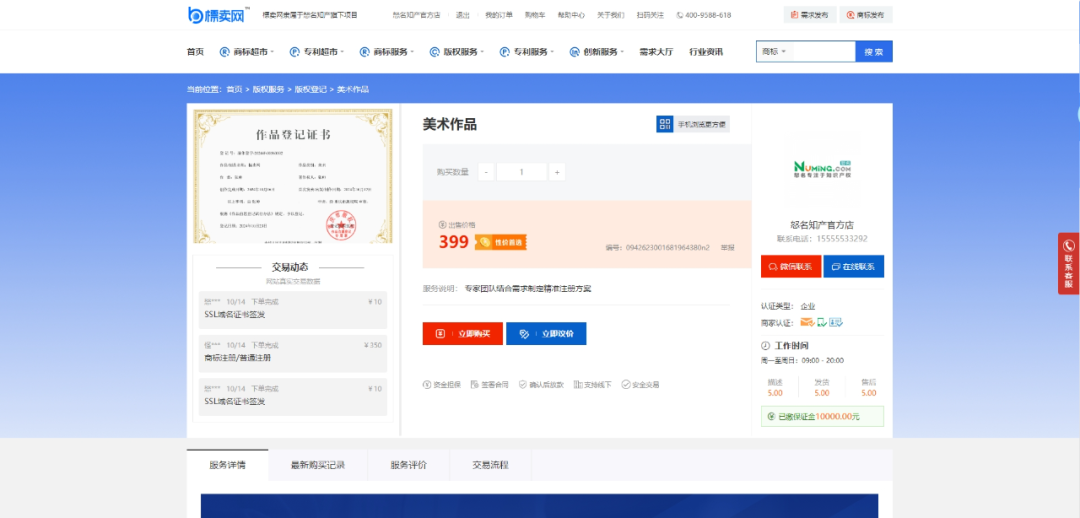Click the Numing.com shop logo
1080x518 pixels.
coord(821,171)
